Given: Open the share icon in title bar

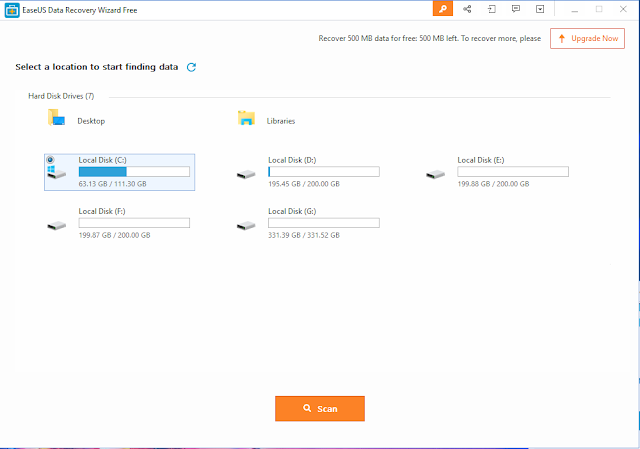Looking at the screenshot, I should point(467,9).
